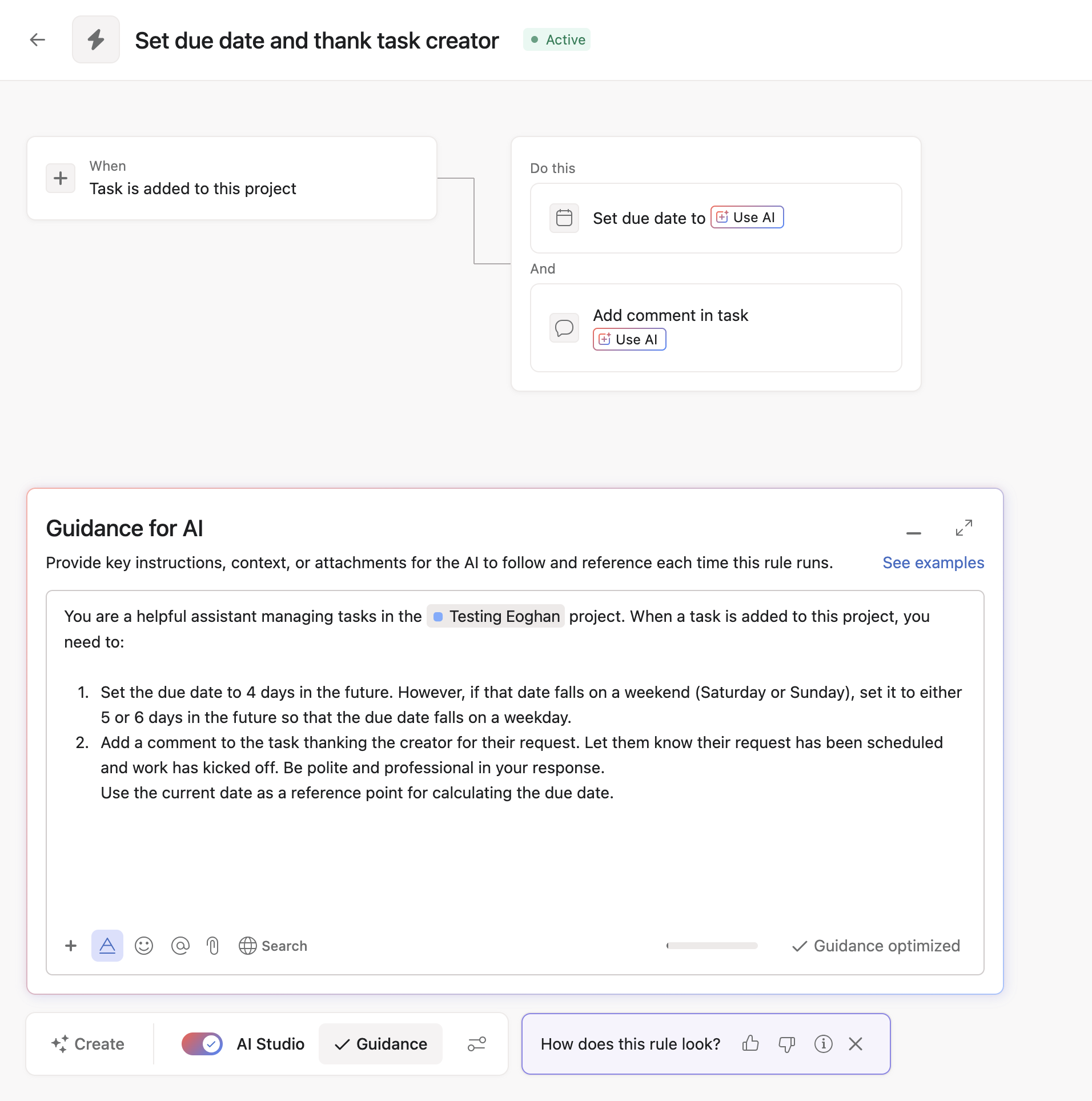1092x1101 pixels.
Task: Select the text formatting icon
Action: [x=107, y=946]
